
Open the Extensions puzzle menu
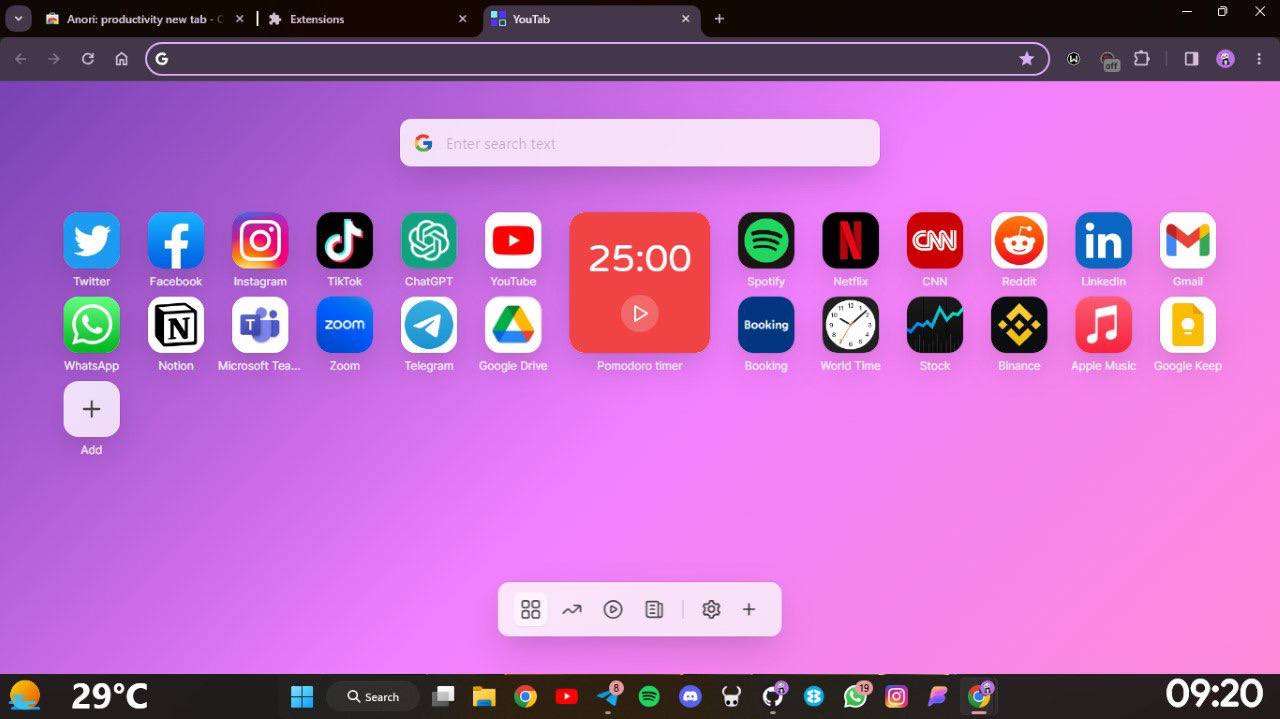click(1142, 59)
